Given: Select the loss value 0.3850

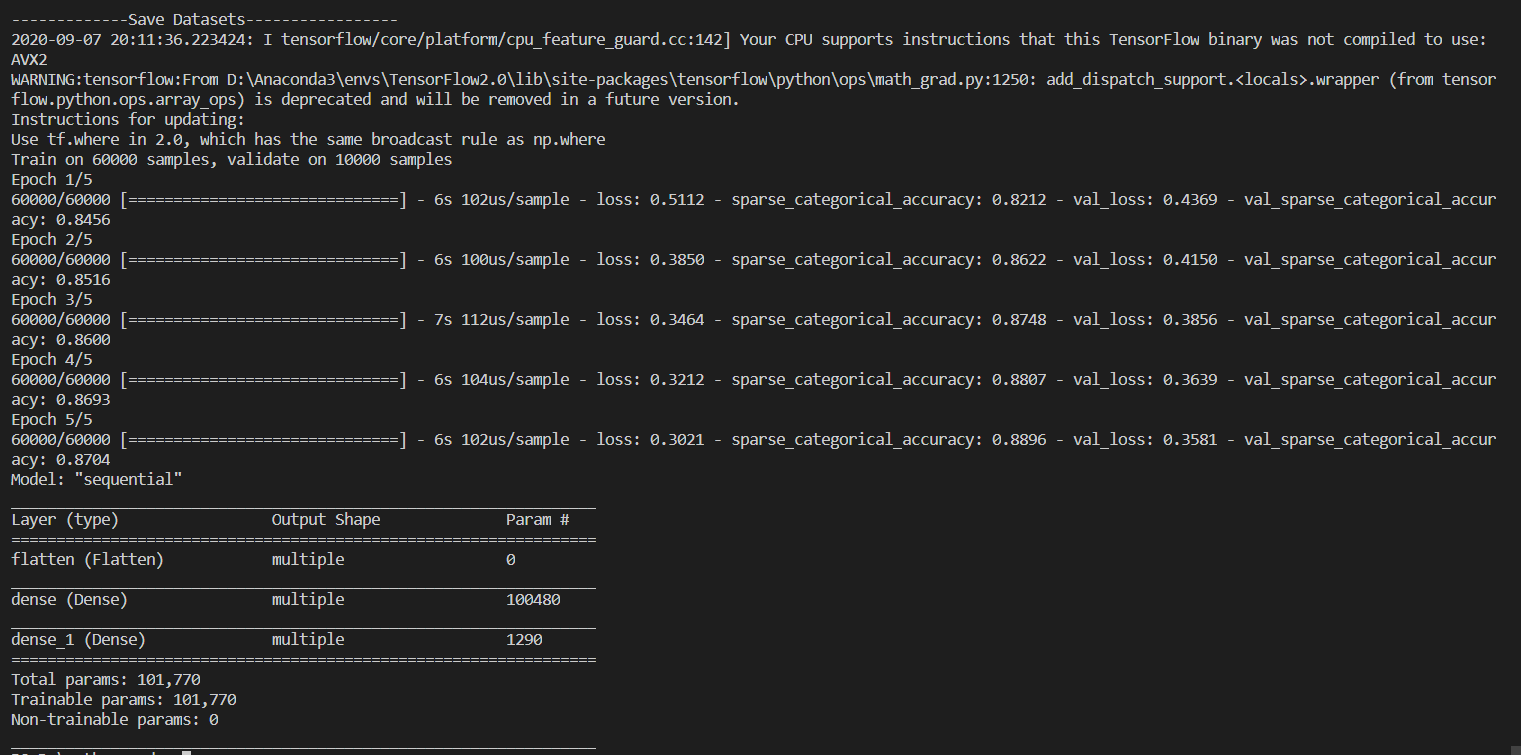Looking at the screenshot, I should (677, 260).
